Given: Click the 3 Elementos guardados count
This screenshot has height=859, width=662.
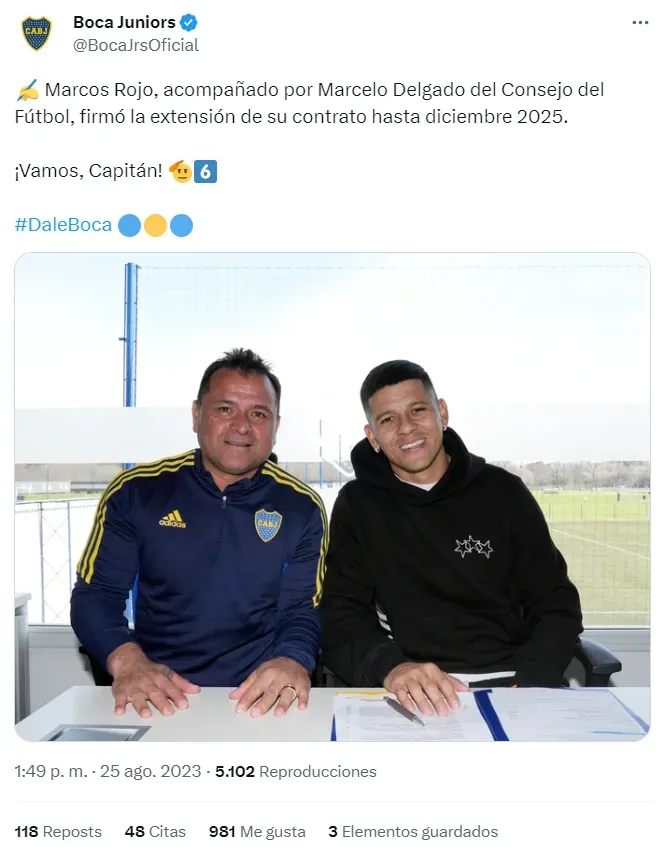Looking at the screenshot, I should [412, 832].
